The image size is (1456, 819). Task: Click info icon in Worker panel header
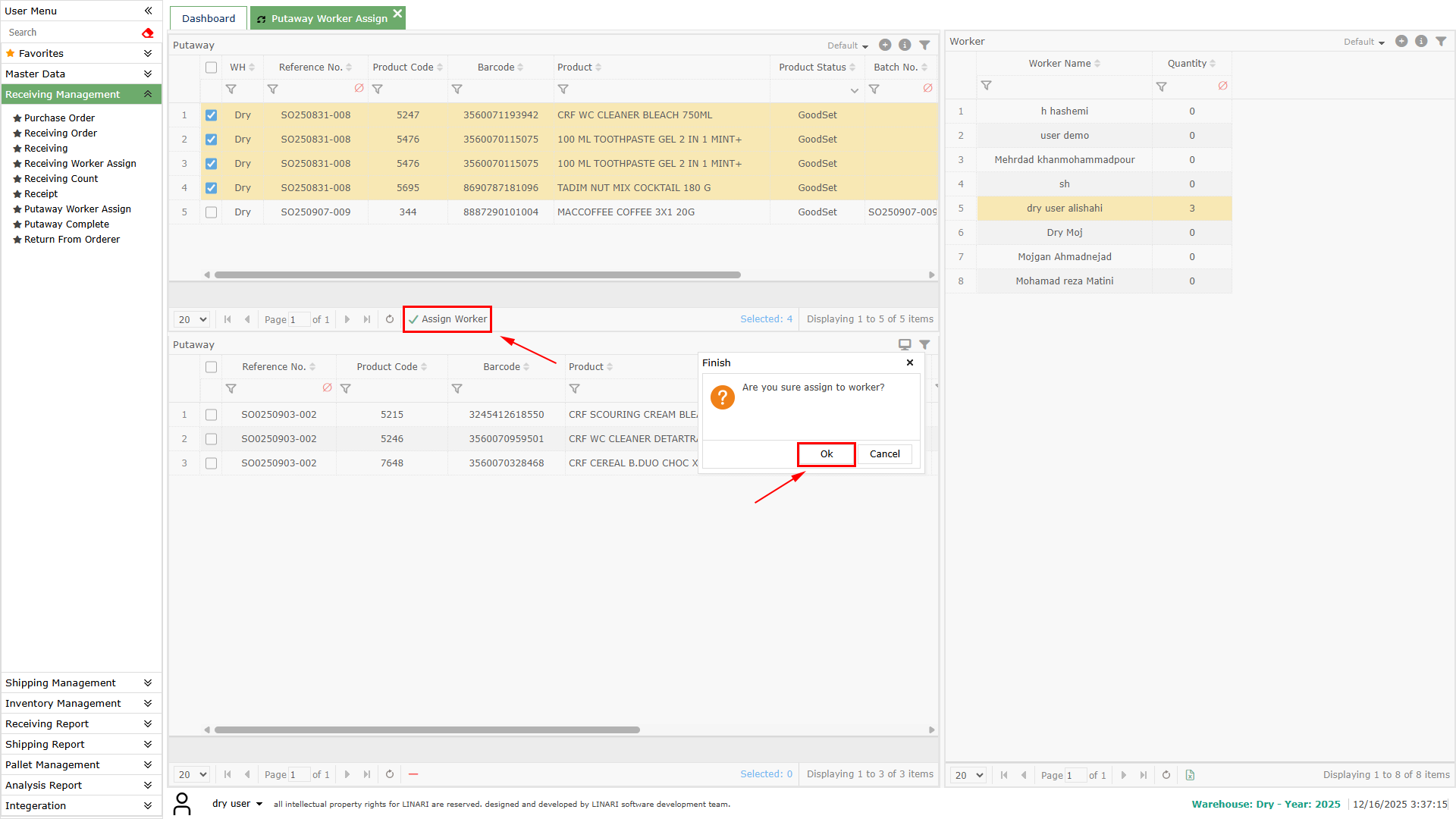tap(1421, 41)
